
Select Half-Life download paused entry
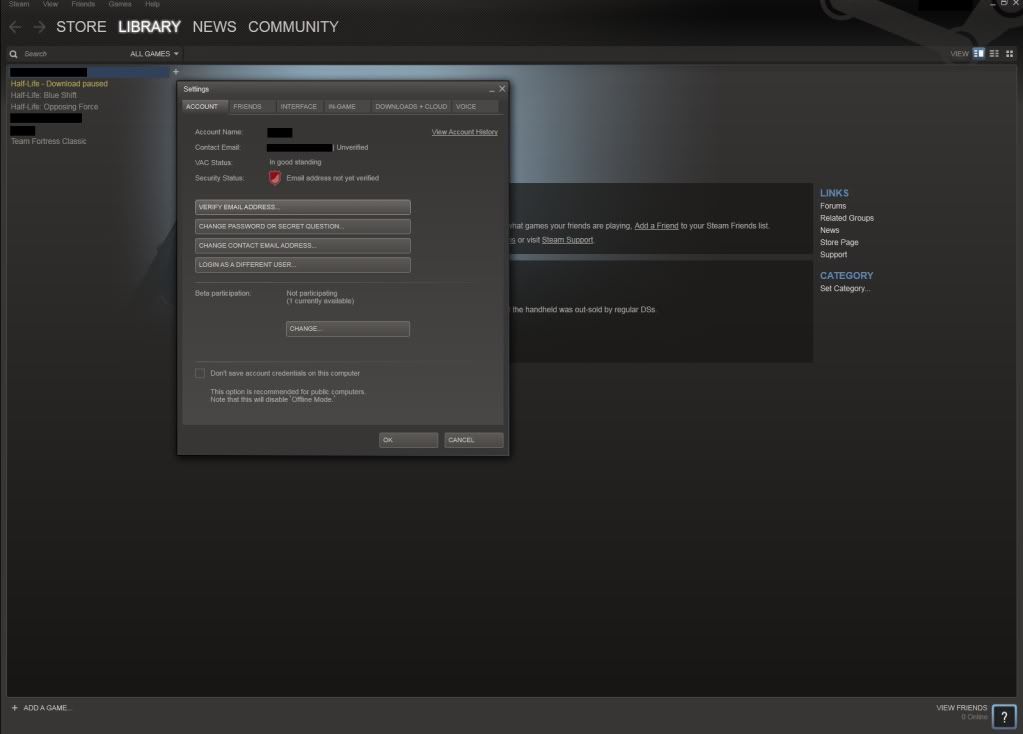pyautogui.click(x=59, y=84)
